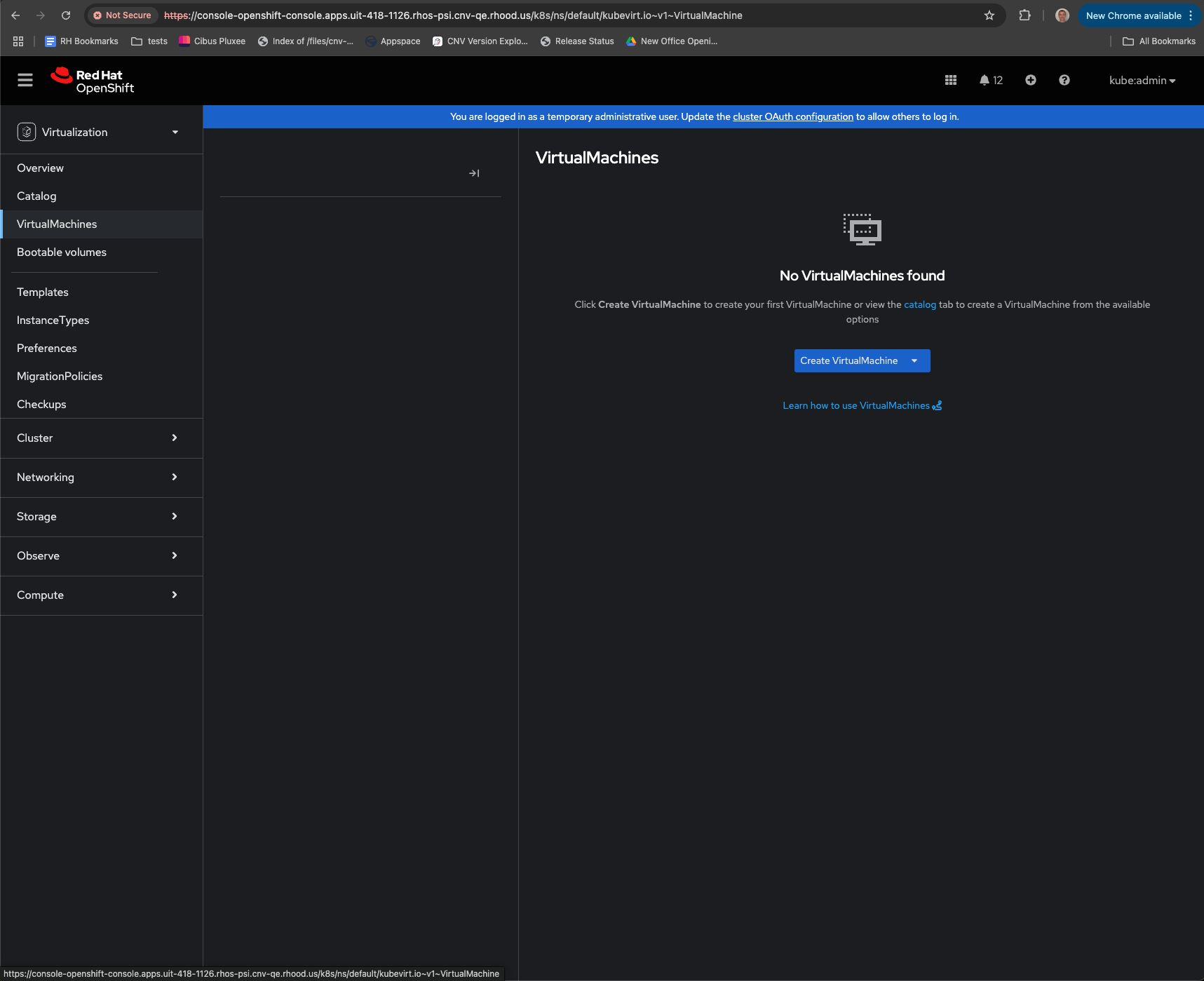Click the No VirtualMachines found heading

click(x=863, y=276)
